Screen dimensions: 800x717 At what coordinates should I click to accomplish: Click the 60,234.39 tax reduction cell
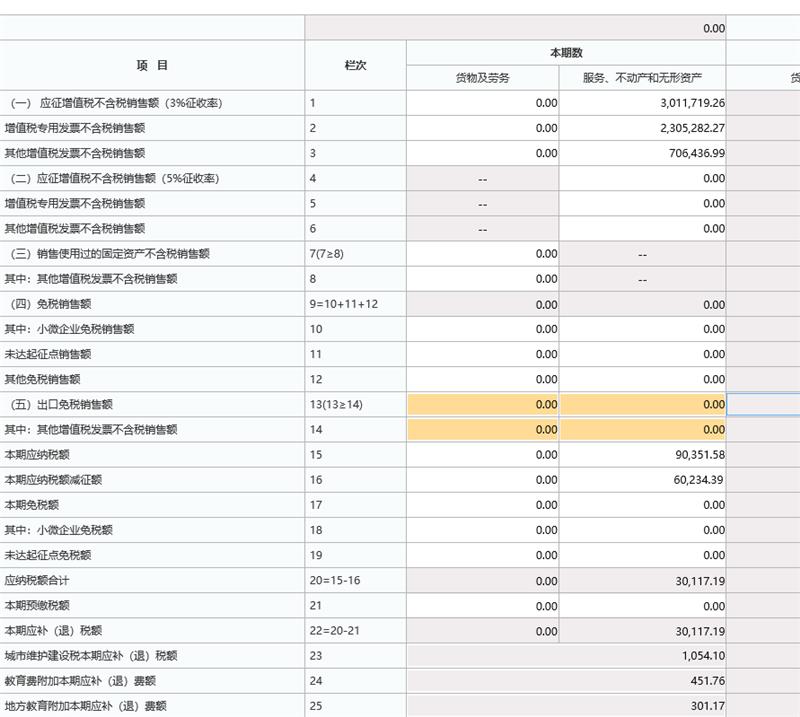642,480
